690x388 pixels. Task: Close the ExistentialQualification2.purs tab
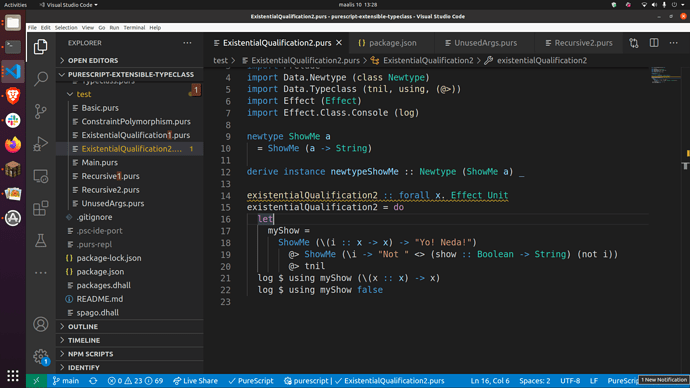pos(339,43)
